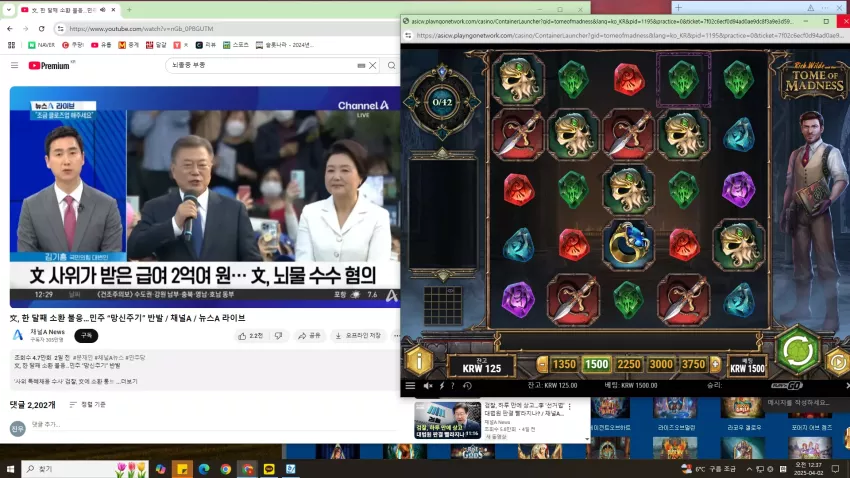This screenshot has height=478, width=850.
Task: Expand the system tray hidden icons chevron
Action: [749, 469]
